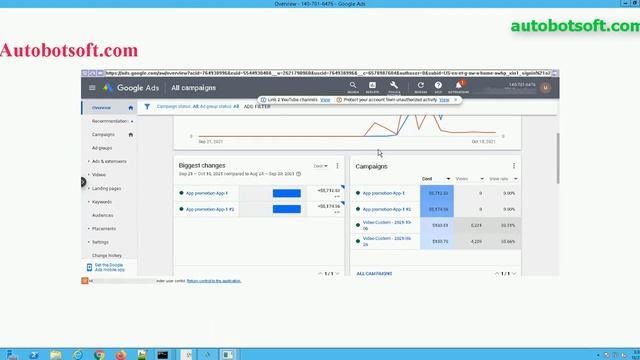640x360 pixels.
Task: Open File Explorer folder in taskbar
Action: (x=56, y=355)
